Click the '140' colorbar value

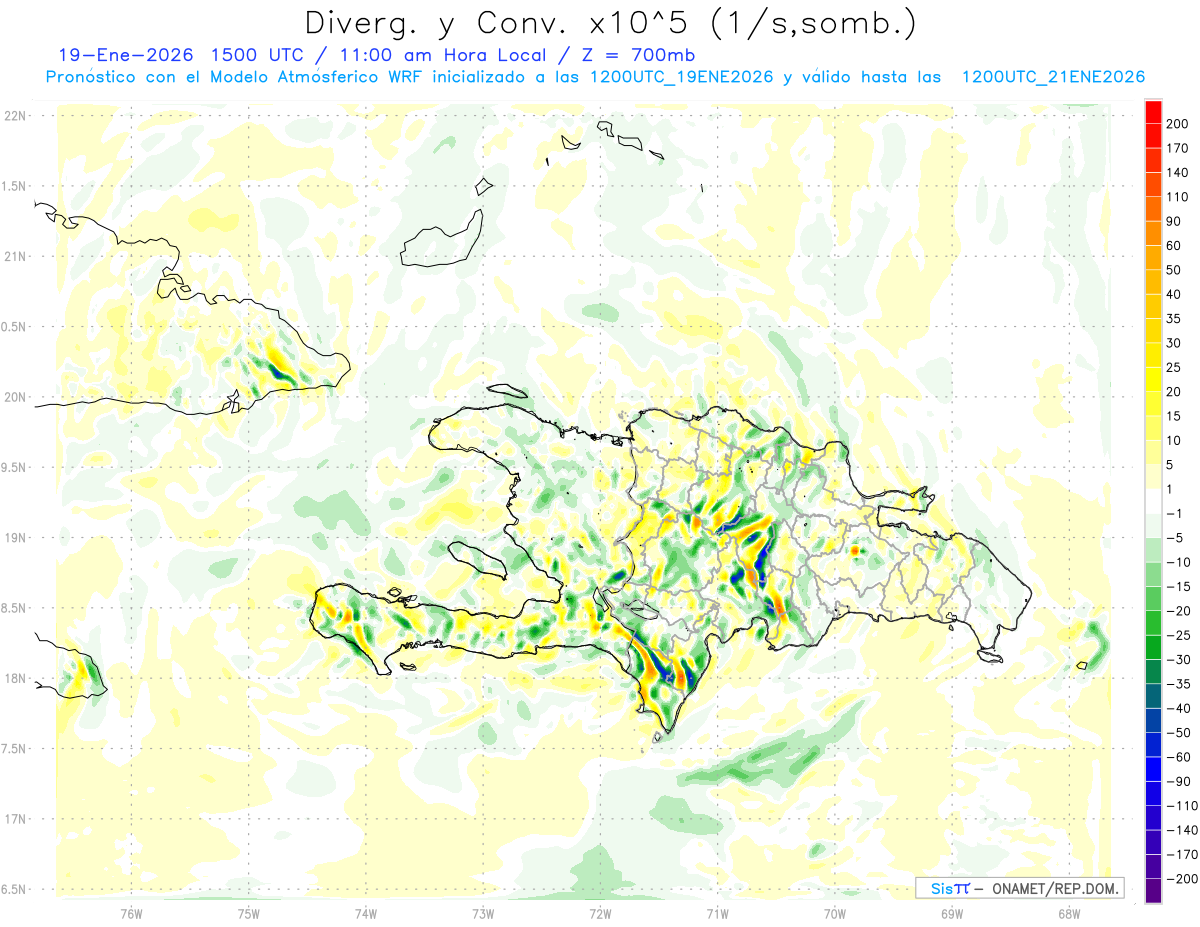[x=1178, y=173]
